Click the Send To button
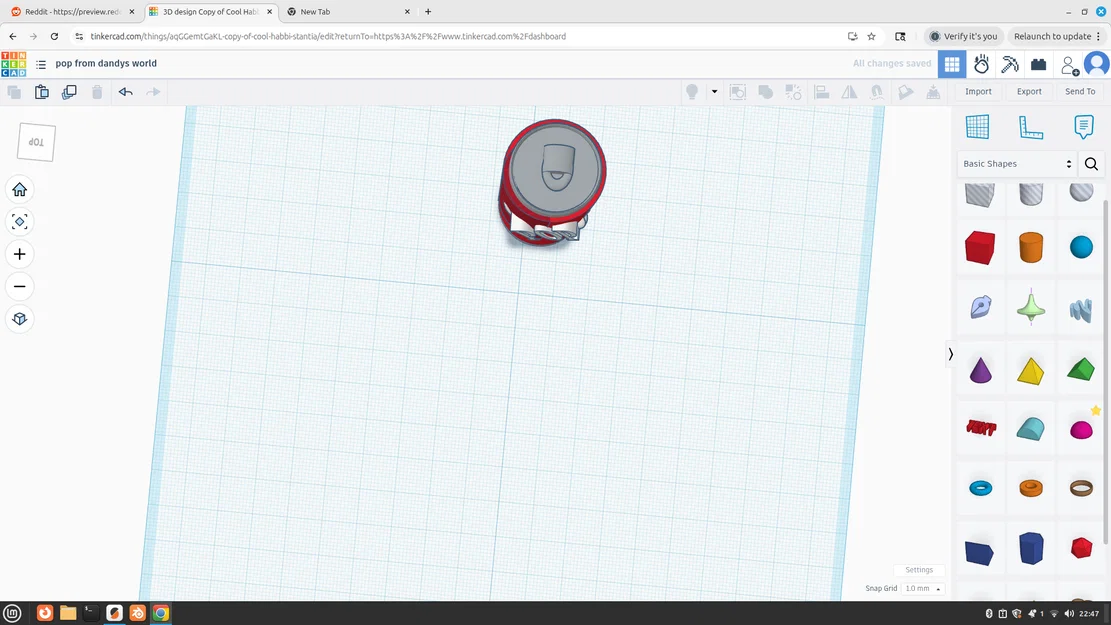Screen dimensions: 1111x625 (x=1080, y=91)
